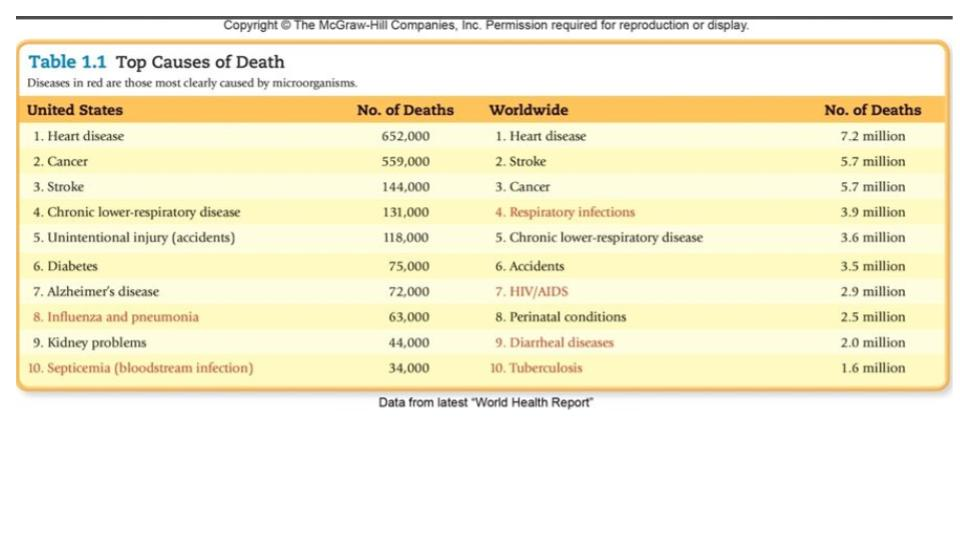Viewport: 960px width, 540px height.
Task: Click the red "Influenza and pneumonia" entry
Action: click(115, 317)
